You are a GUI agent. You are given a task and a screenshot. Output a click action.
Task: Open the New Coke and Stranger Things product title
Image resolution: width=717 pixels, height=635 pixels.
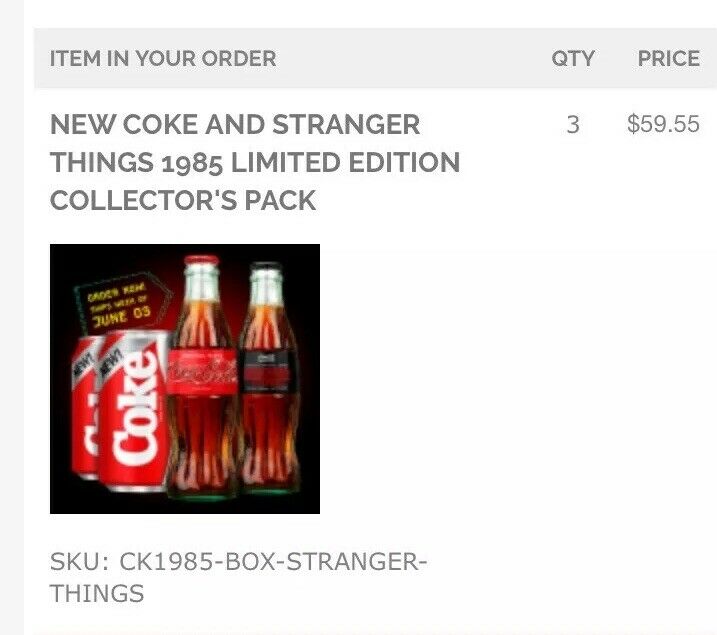point(255,162)
